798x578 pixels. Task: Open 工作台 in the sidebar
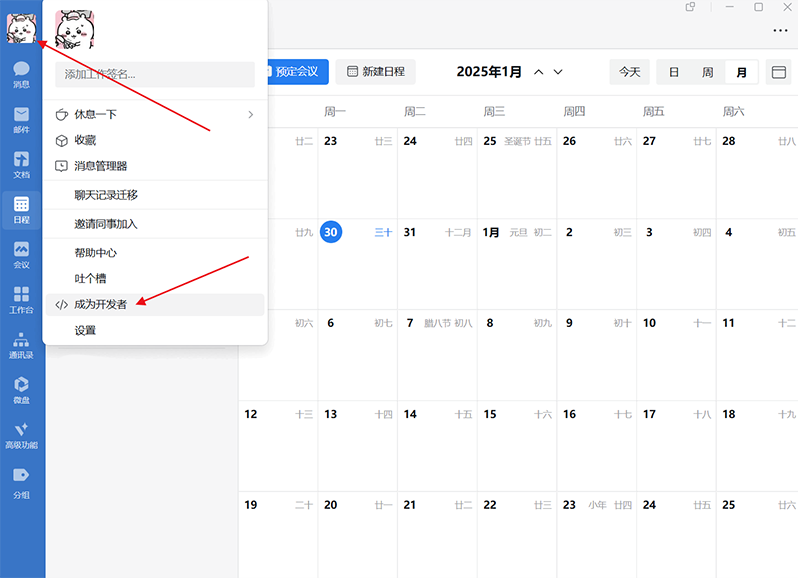coord(21,300)
